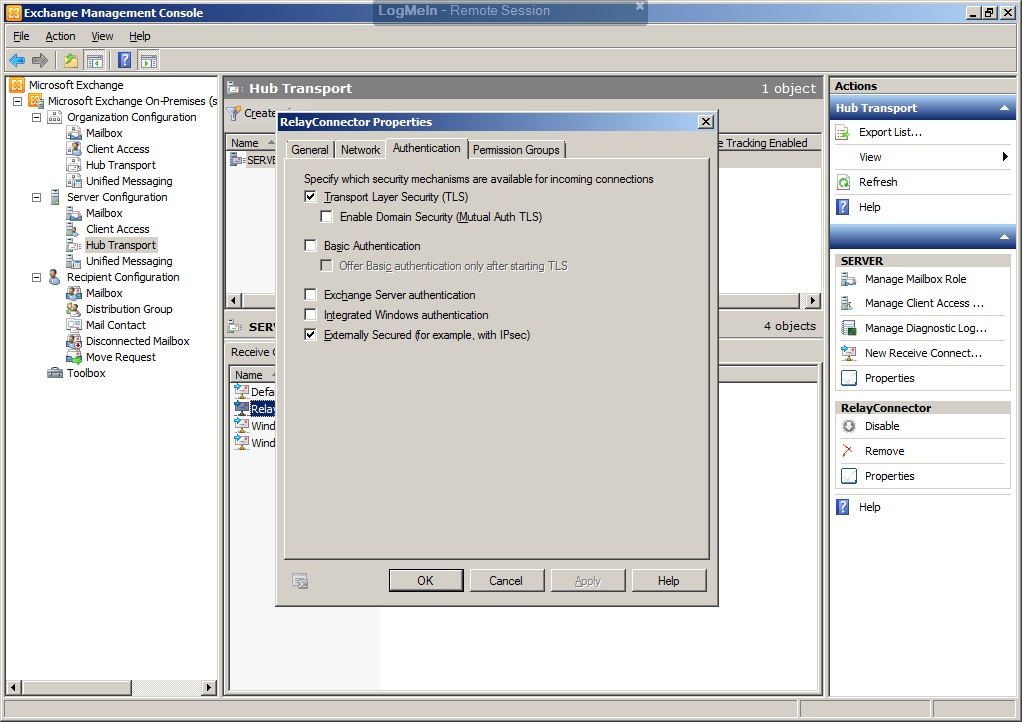The image size is (1022, 722).
Task: Click the Manage Mailbox Role icon
Action: coord(849,280)
